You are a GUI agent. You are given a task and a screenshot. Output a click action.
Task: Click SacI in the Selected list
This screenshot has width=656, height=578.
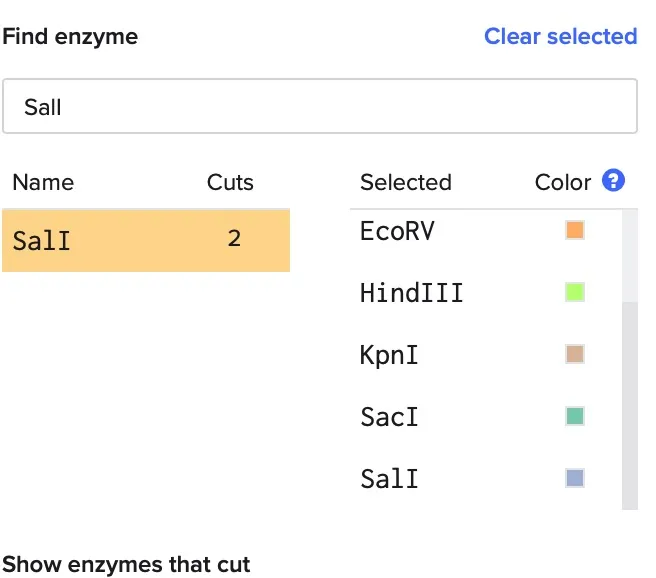(x=389, y=417)
